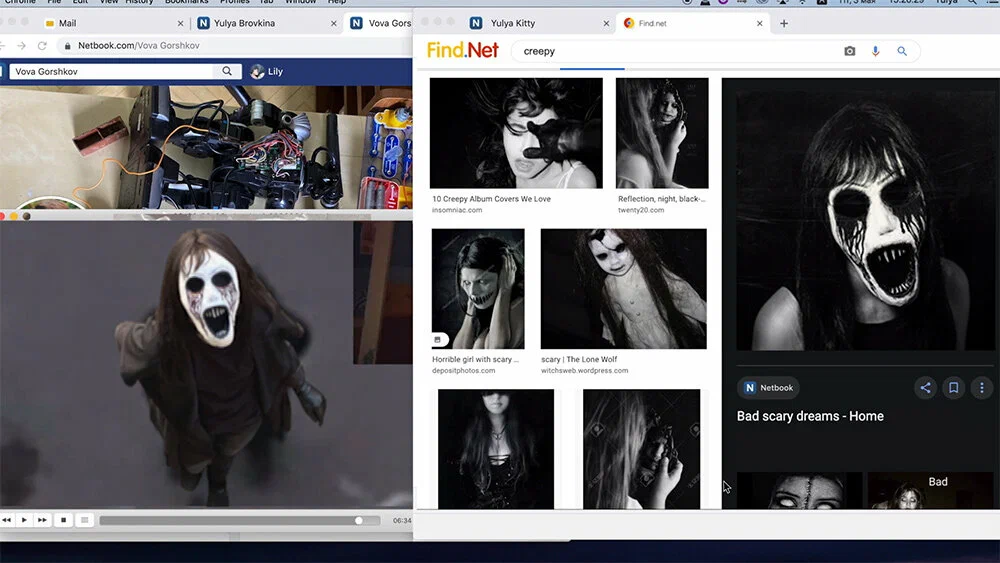
Task: Click the insomniac.com source link
Action: [457, 210]
